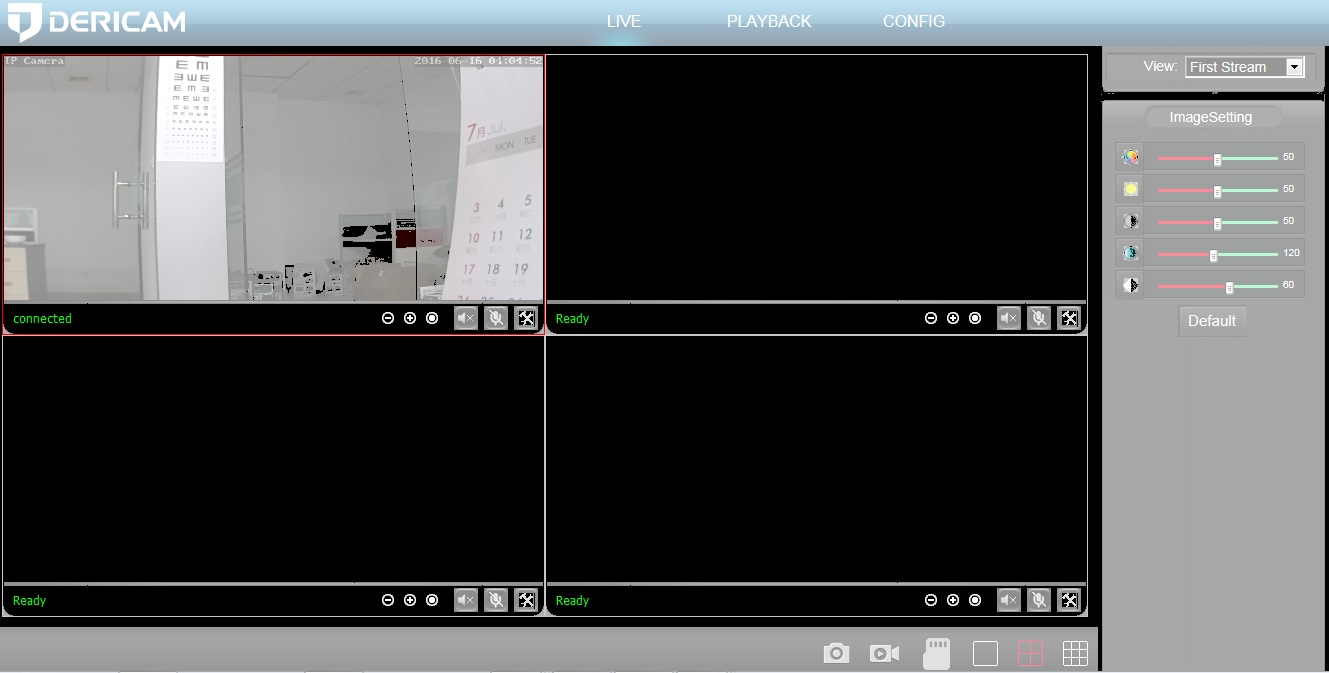Click the yellow sun brightness icon
Screen dimensions: 1329x673
(1131, 189)
